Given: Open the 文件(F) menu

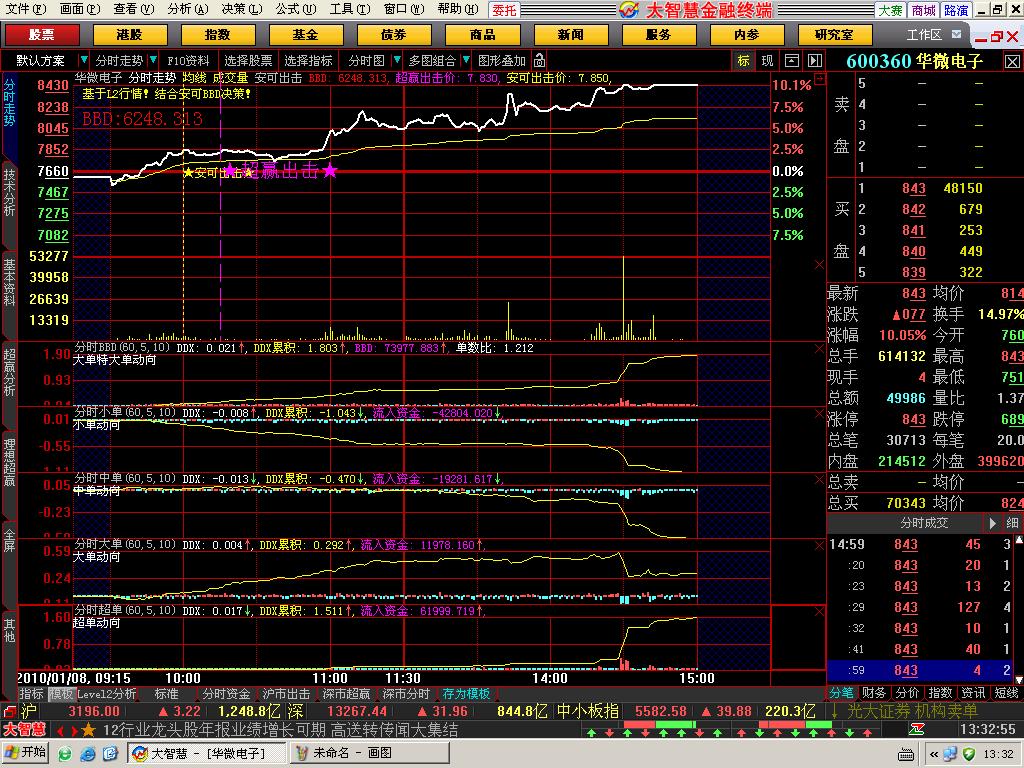Looking at the screenshot, I should [x=25, y=9].
